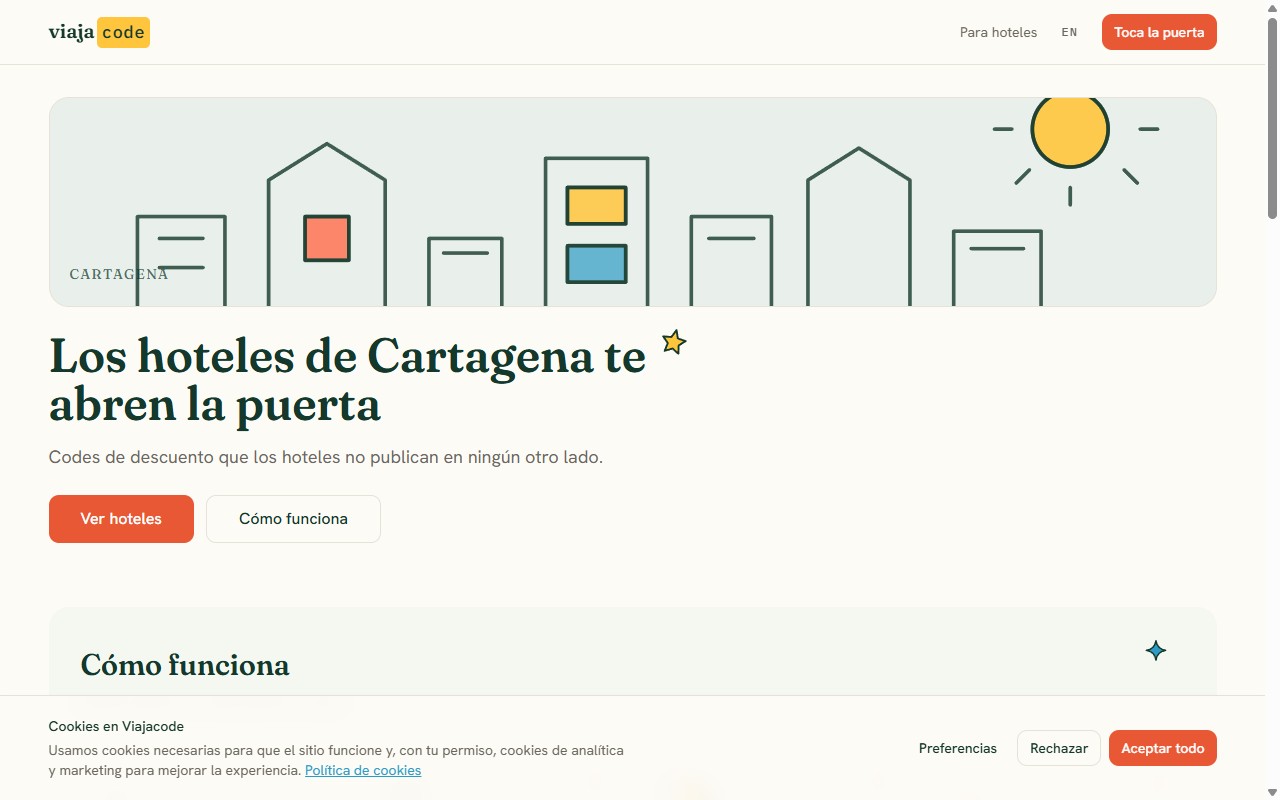Image resolution: width=1280 pixels, height=800 pixels.
Task: Open Para hoteles nav link
Action: click(998, 32)
